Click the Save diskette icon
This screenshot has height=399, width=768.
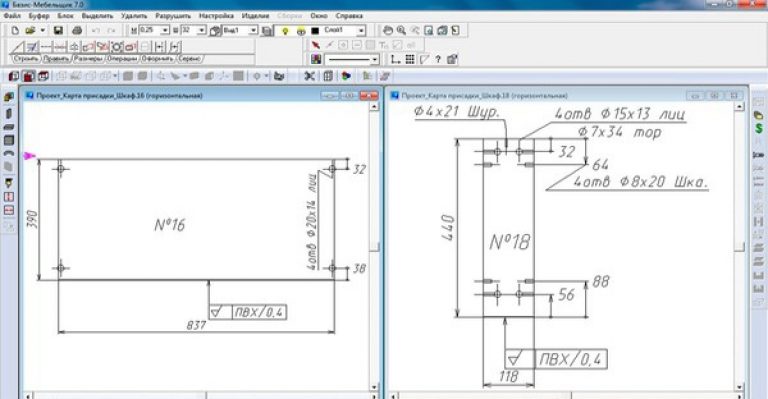click(x=58, y=30)
